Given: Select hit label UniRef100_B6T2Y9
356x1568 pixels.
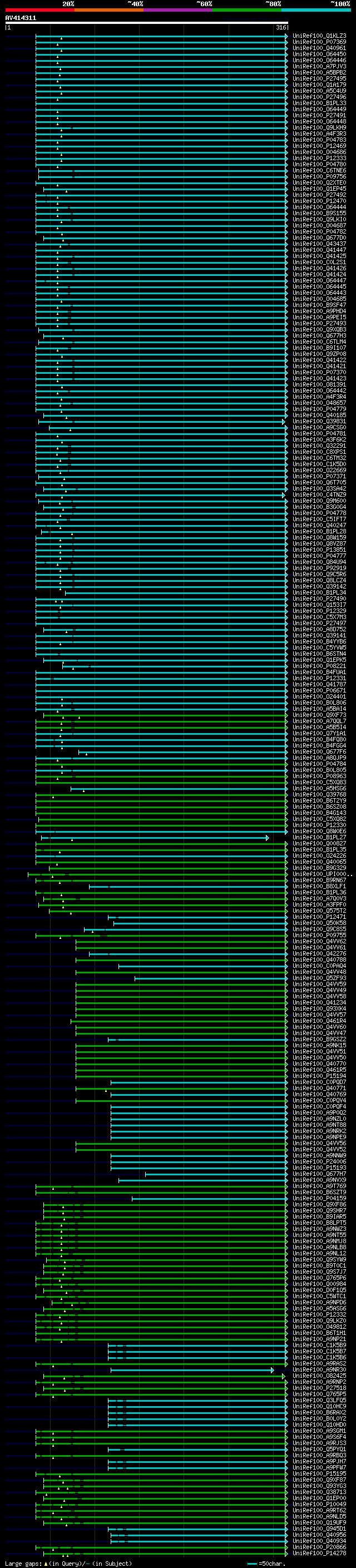Looking at the screenshot, I should click(319, 801).
